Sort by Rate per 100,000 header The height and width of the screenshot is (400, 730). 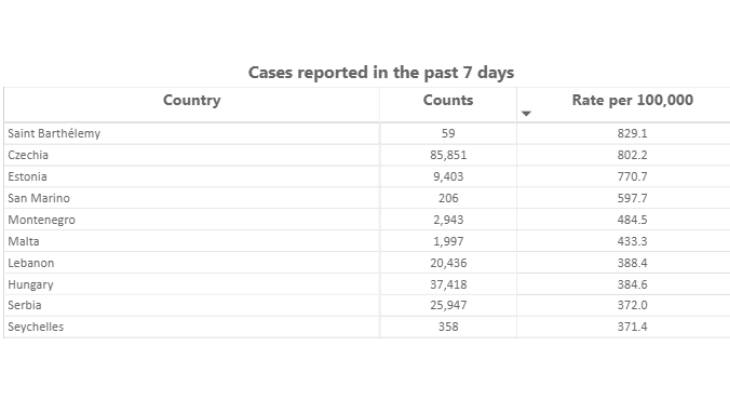[x=632, y=100]
